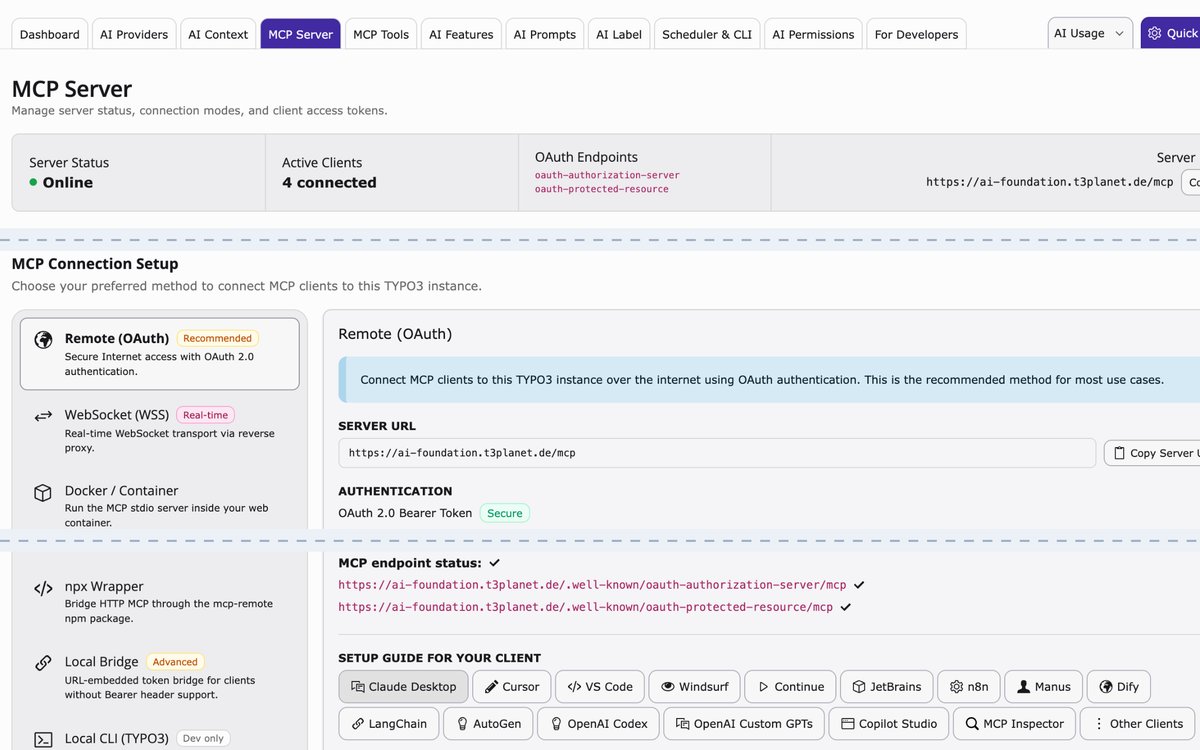Choose the Cursor setup guide
1200x750 pixels.
[511, 687]
